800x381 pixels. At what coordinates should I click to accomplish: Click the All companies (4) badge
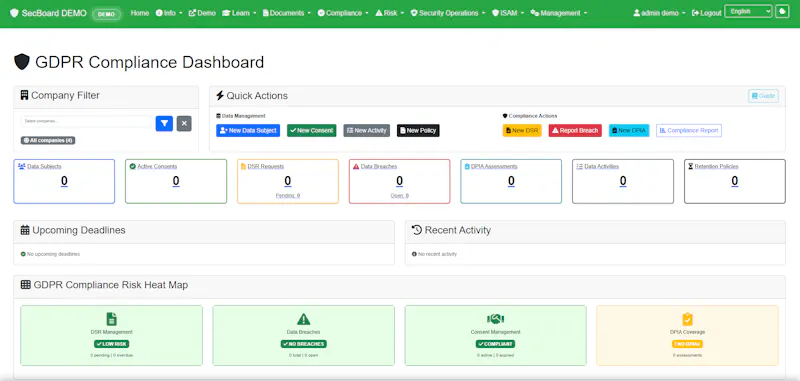pos(48,140)
